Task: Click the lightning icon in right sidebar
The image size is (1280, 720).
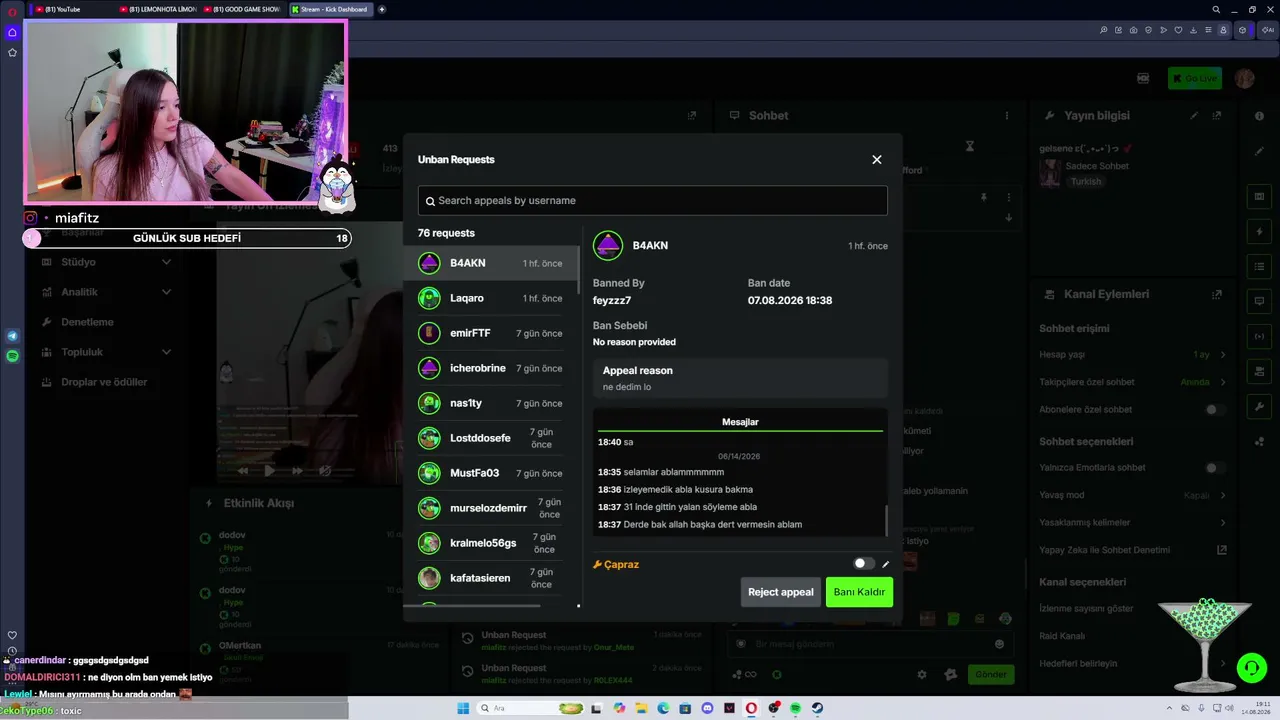Action: (1259, 232)
